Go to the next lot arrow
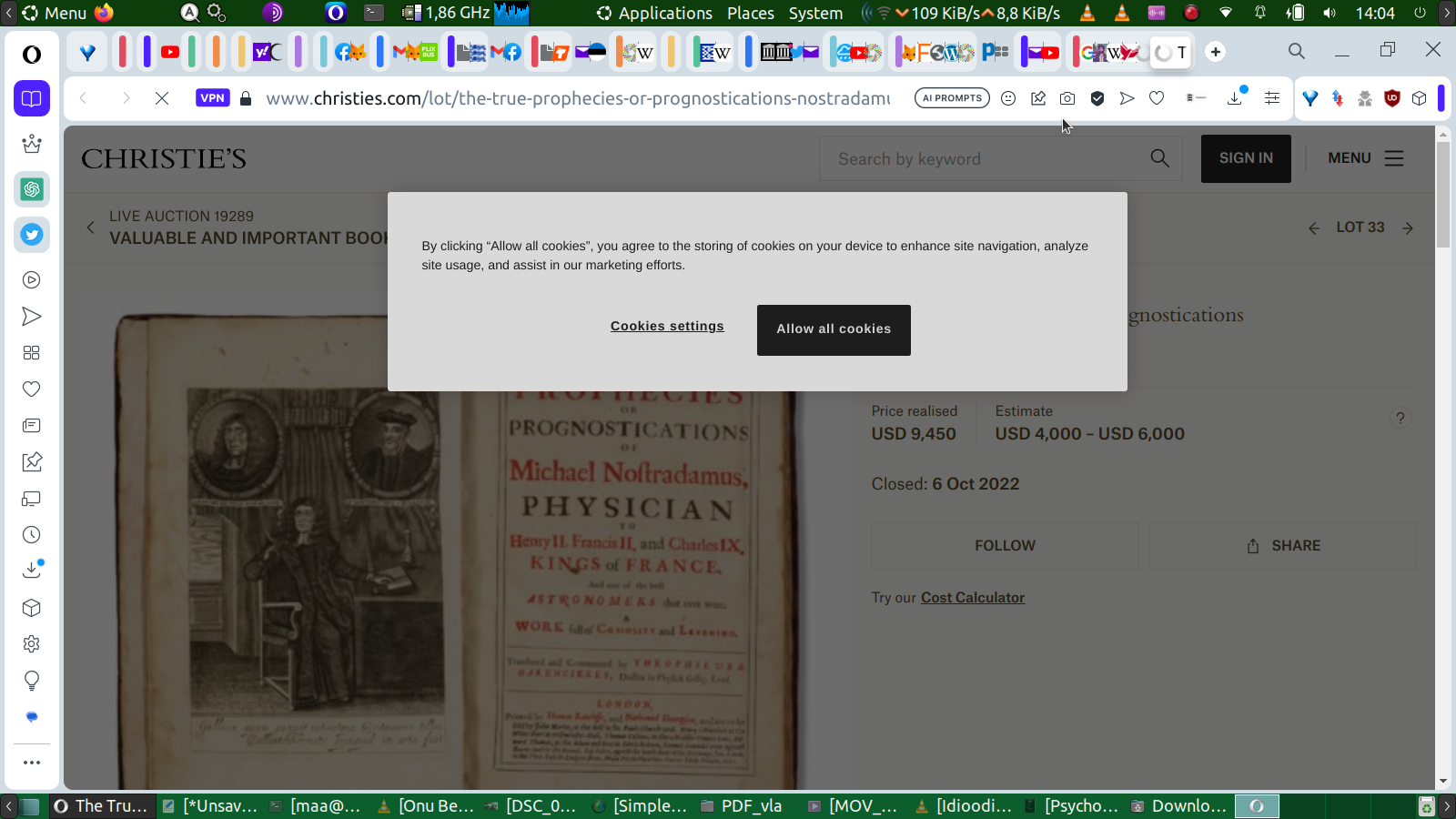 coord(1408,228)
